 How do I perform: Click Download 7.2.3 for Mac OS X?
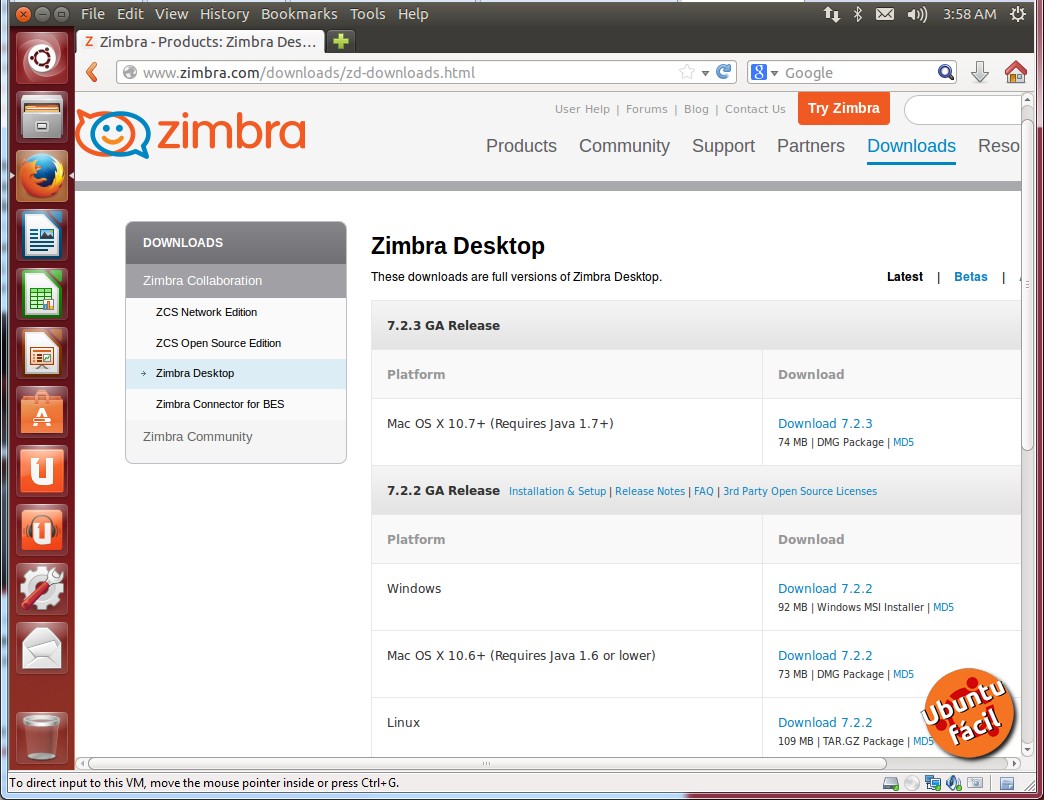(825, 423)
